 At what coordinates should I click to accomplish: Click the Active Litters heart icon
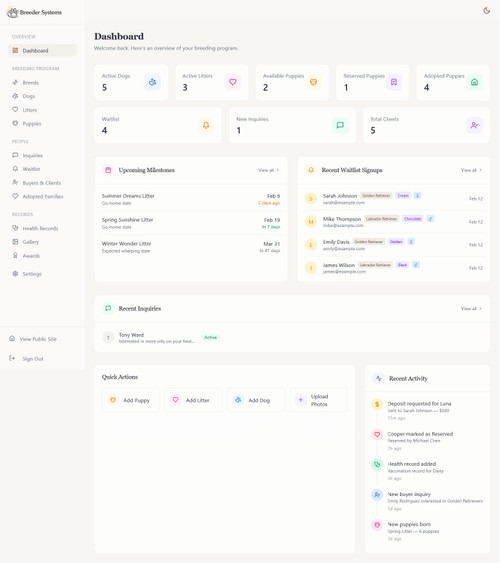pos(233,82)
